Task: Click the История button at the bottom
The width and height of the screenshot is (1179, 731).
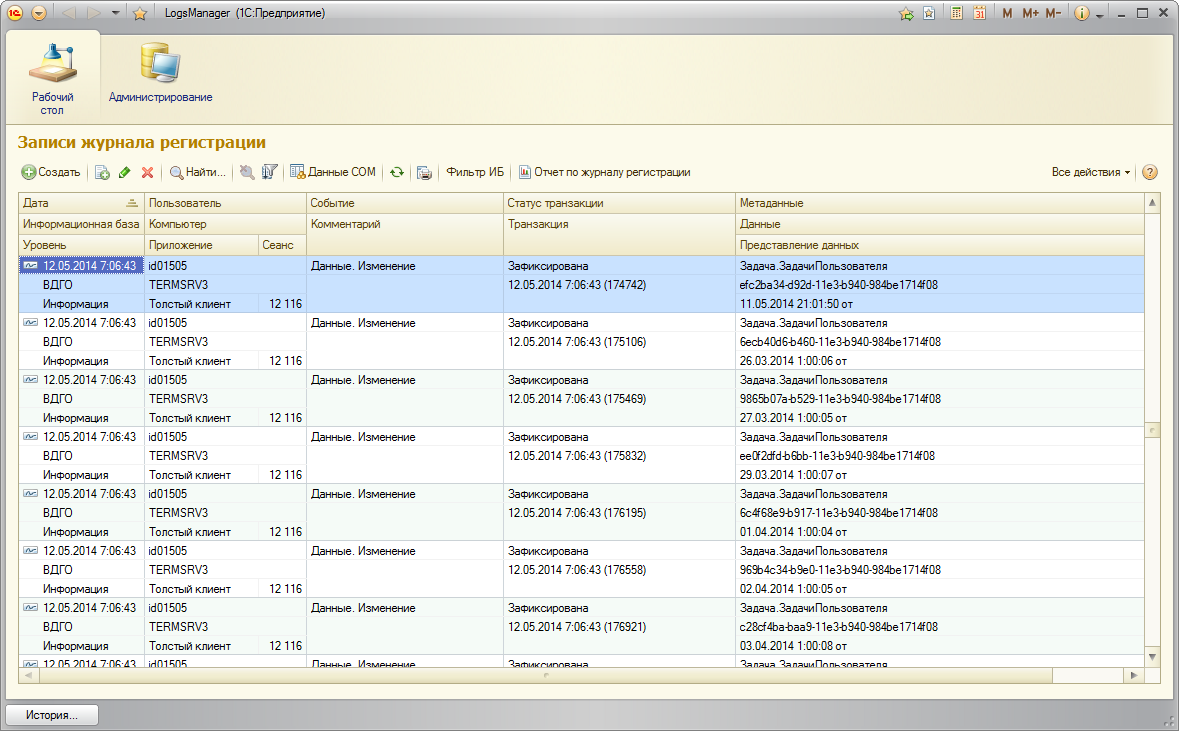Action: (x=53, y=715)
